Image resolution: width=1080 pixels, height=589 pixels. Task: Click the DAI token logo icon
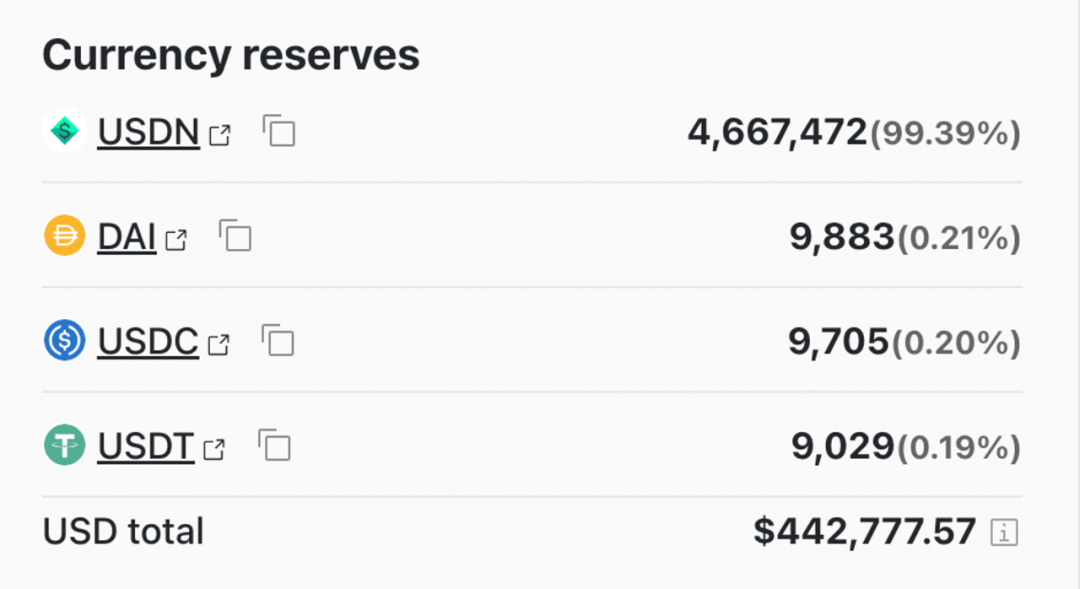65,236
